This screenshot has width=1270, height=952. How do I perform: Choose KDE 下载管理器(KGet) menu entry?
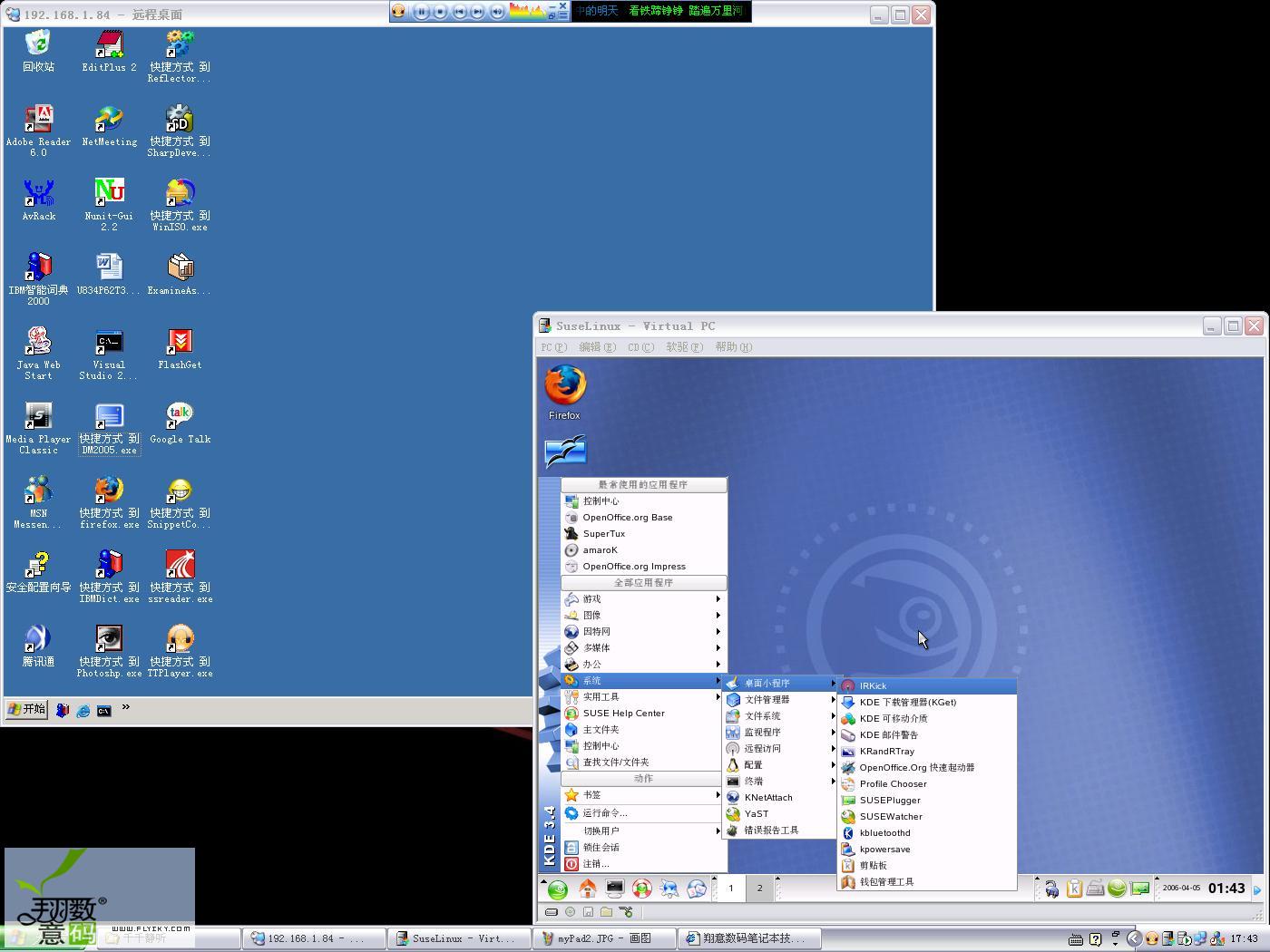coord(926,703)
